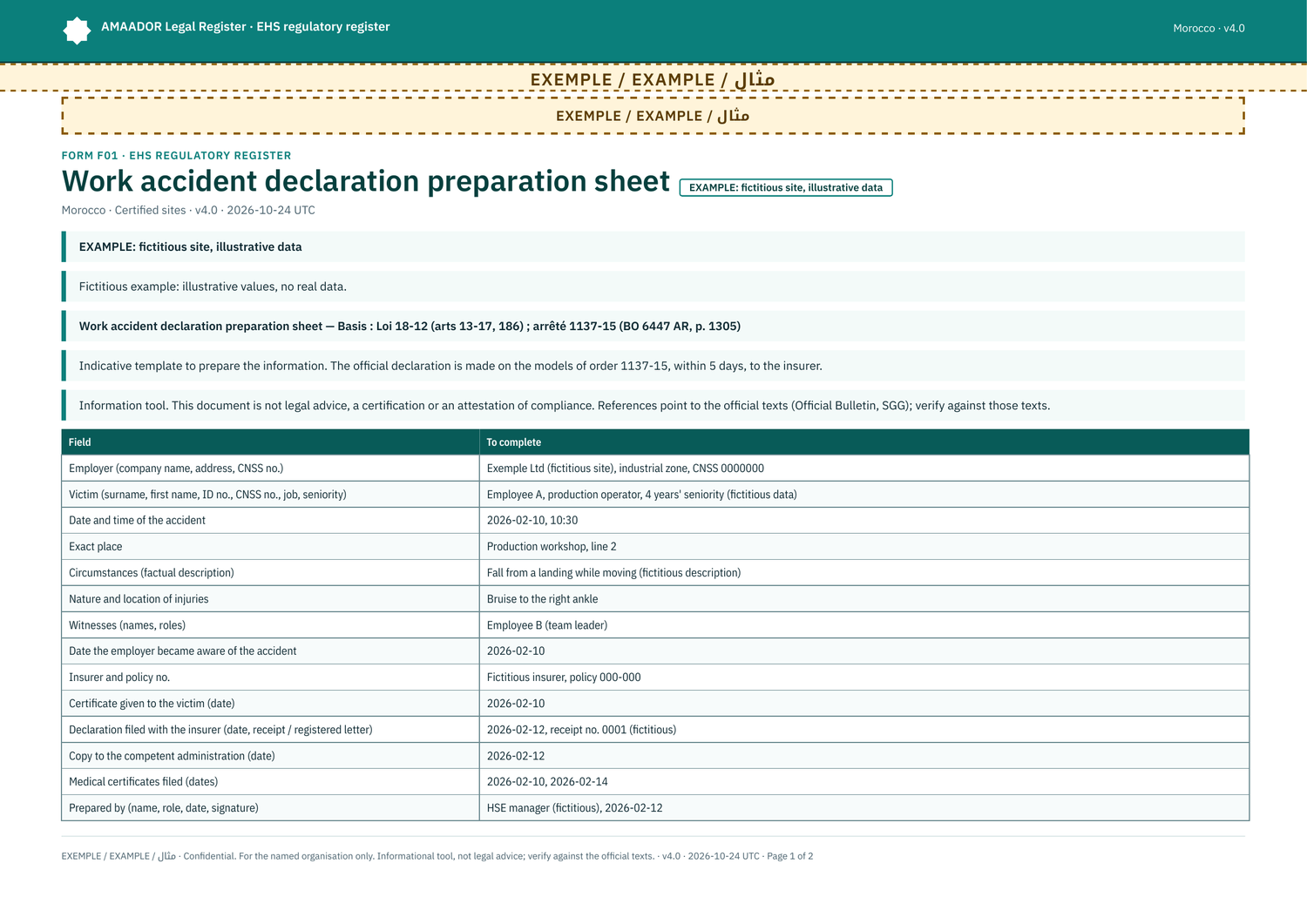Click the 'Copy to the competent administration (date)' cell
This screenshot has width=1307, height=924.
(271, 756)
